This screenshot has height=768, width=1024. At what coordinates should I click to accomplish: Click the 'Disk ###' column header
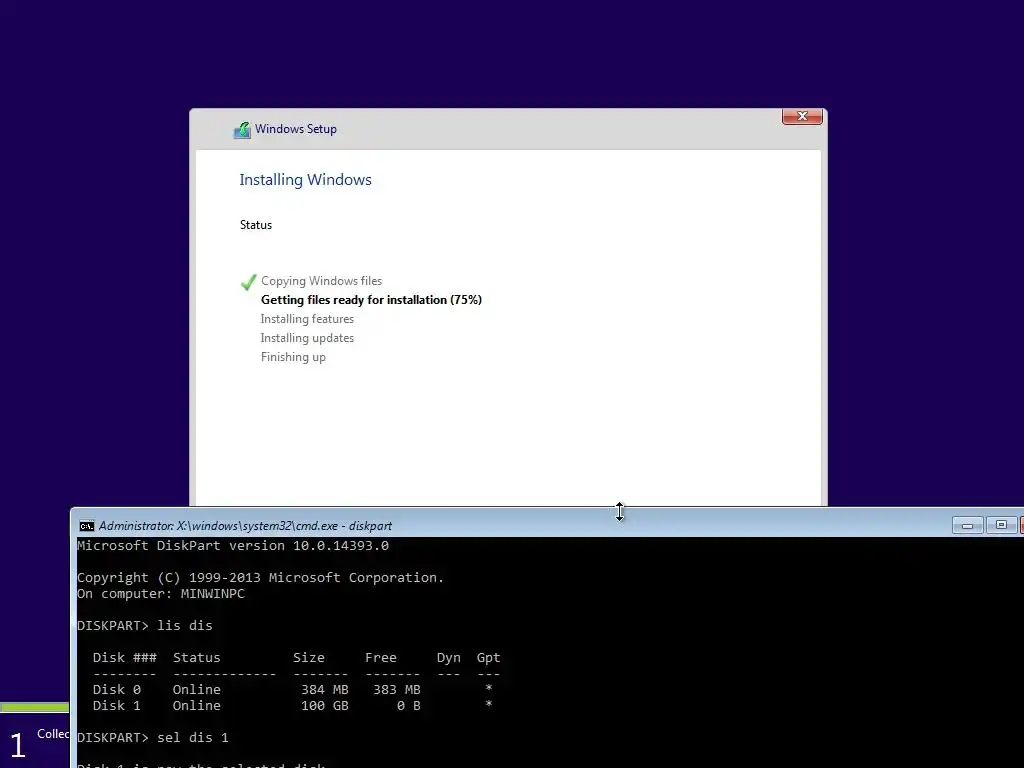tap(124, 658)
